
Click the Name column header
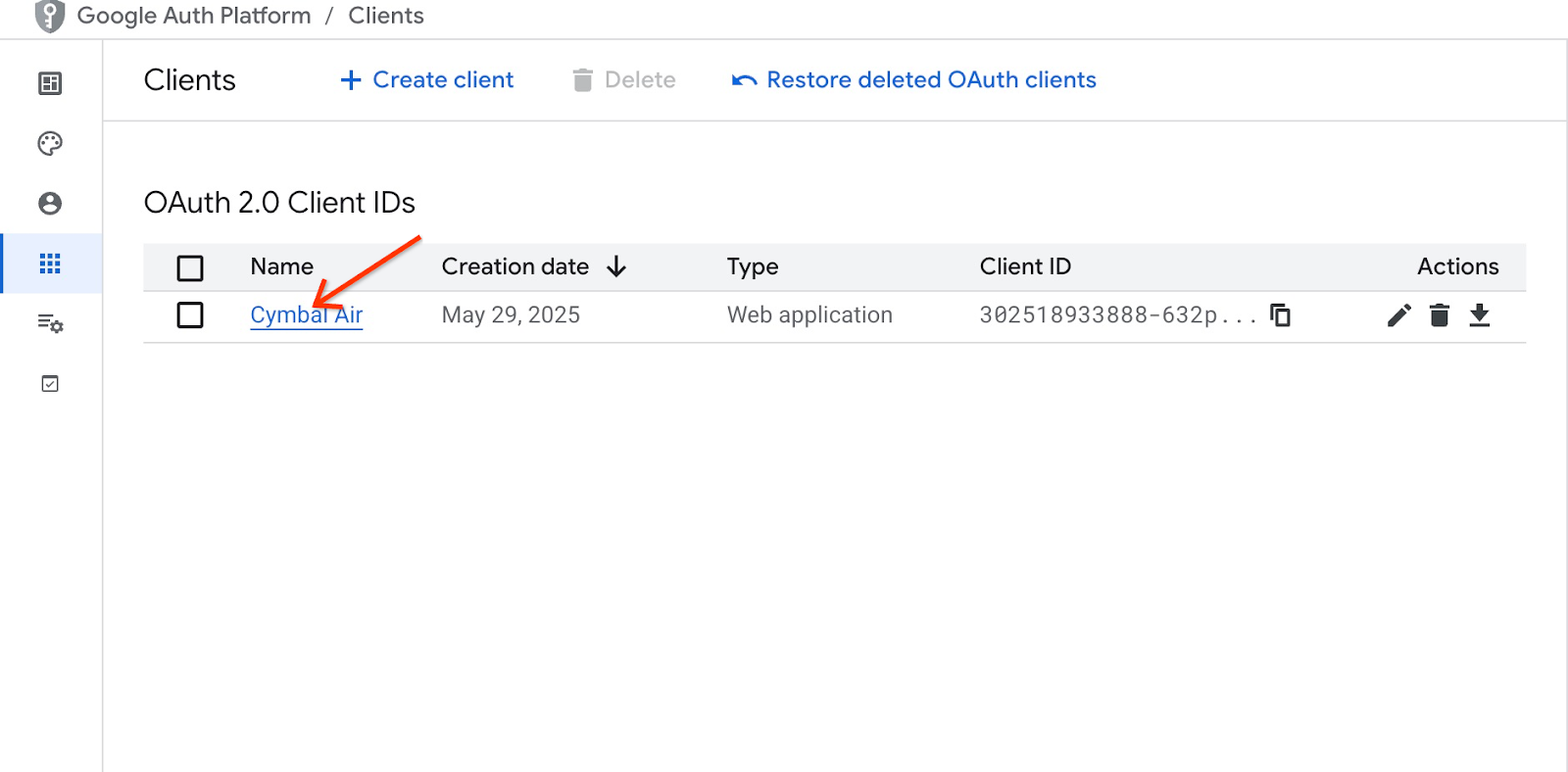tap(281, 266)
